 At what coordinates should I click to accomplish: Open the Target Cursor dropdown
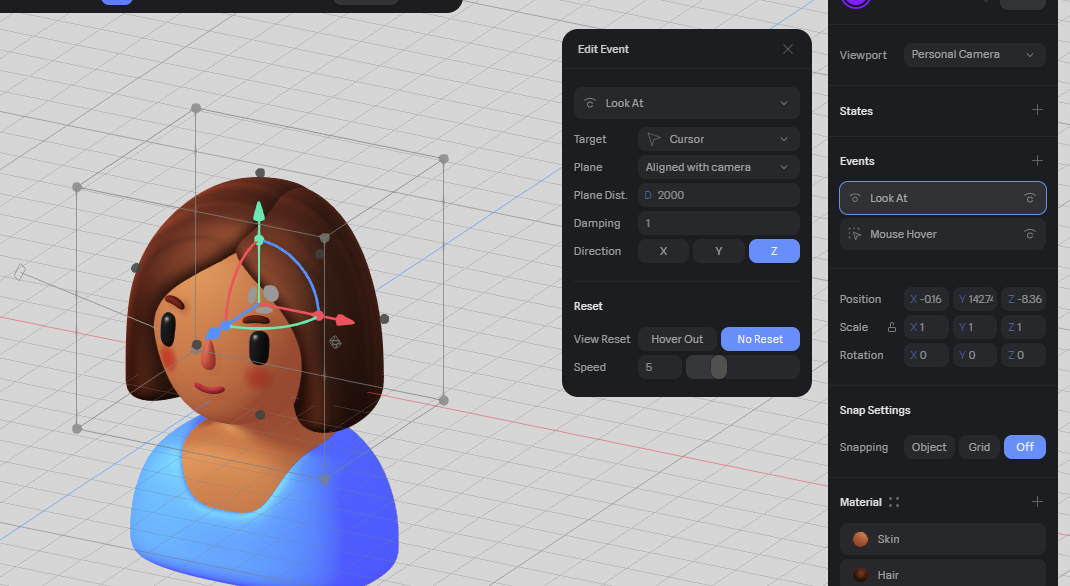coord(719,139)
